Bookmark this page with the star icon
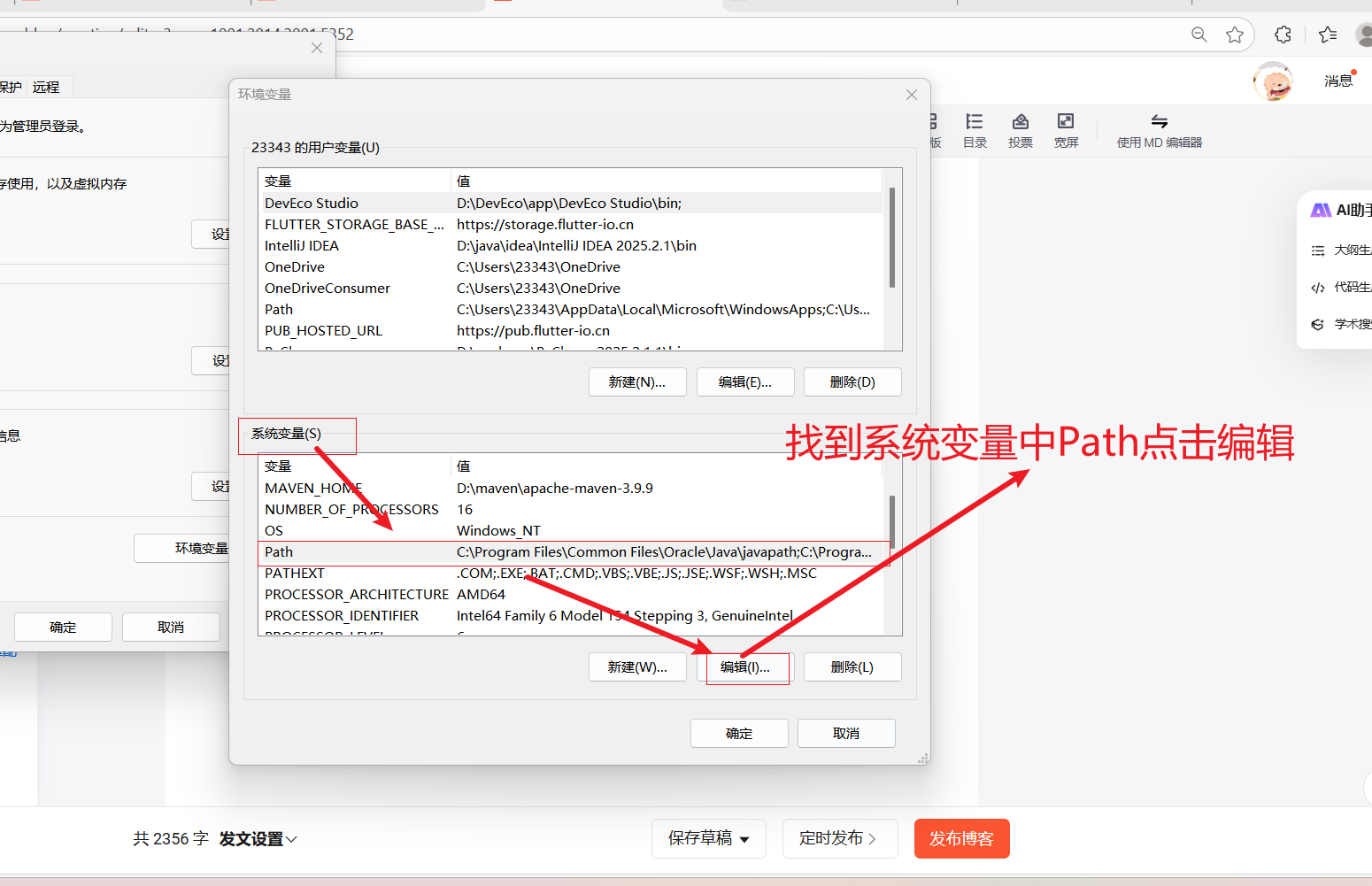The width and height of the screenshot is (1372, 886). tap(1235, 35)
